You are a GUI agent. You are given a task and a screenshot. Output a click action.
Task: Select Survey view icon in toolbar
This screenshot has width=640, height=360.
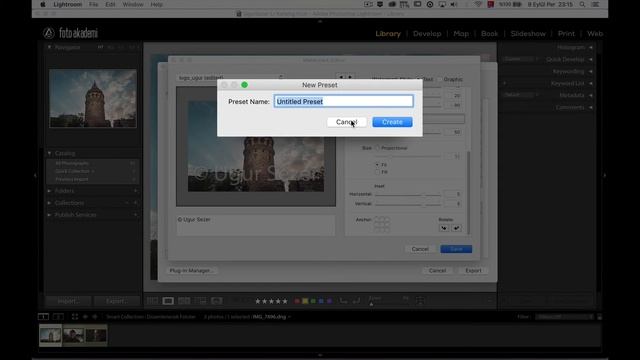(200, 301)
